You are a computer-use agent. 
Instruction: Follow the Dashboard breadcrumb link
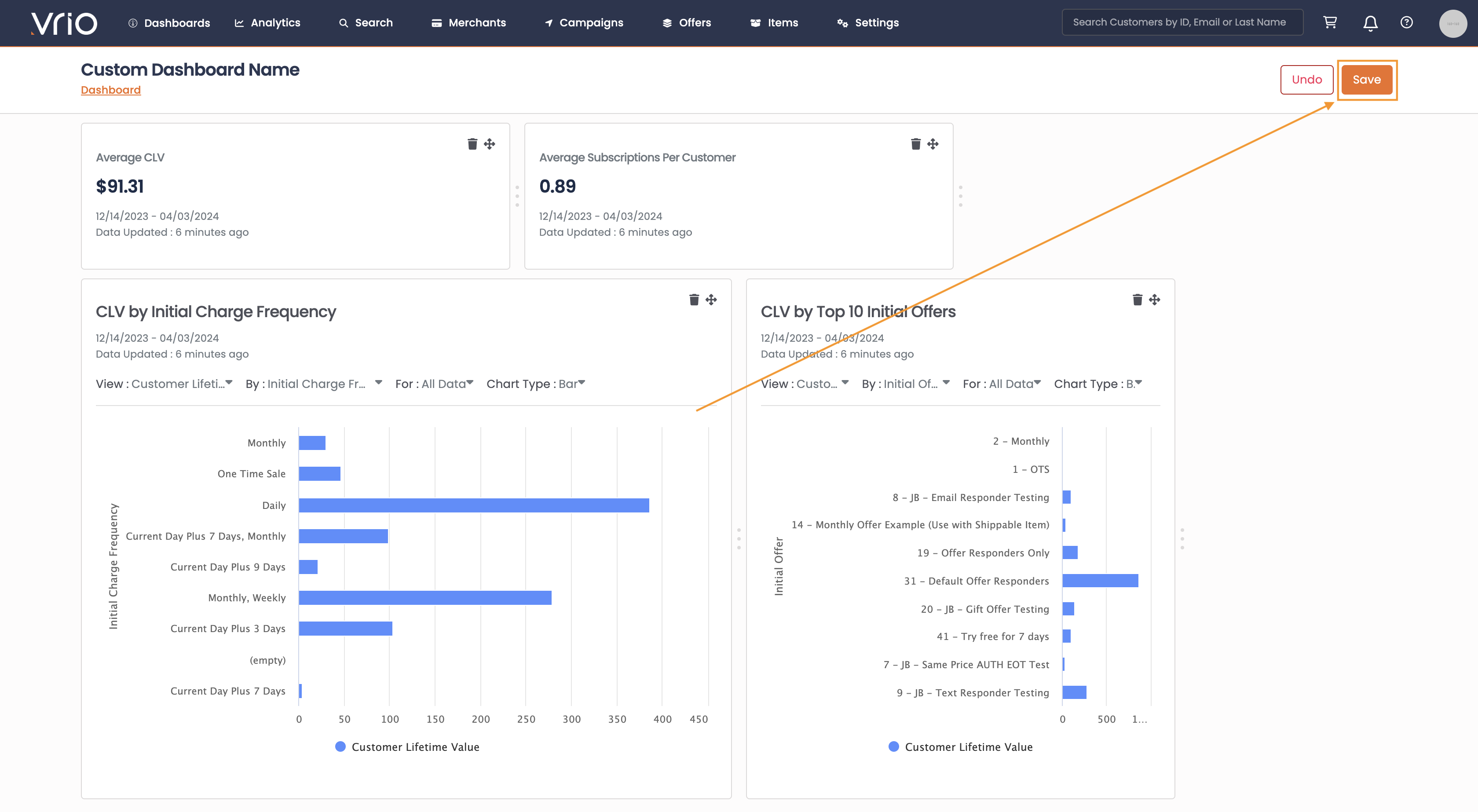[x=111, y=90]
